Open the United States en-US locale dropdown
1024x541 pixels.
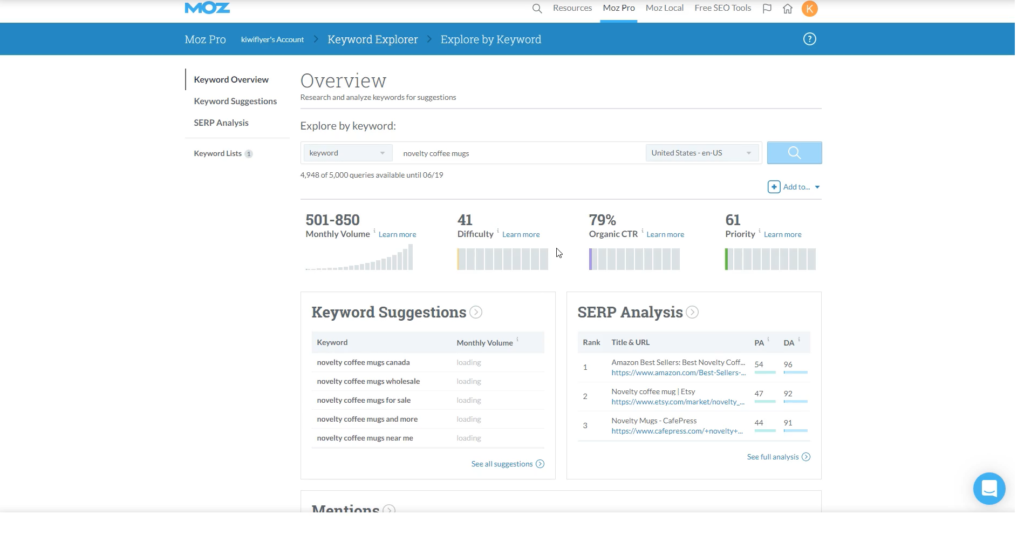coord(702,153)
